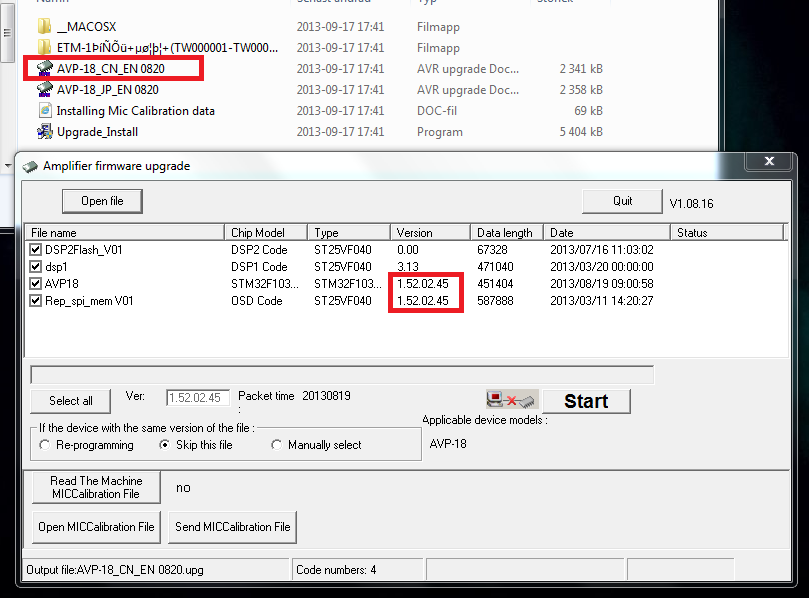Click the V1.08.16 tool version label
The width and height of the screenshot is (809, 598).
pyautogui.click(x=691, y=203)
